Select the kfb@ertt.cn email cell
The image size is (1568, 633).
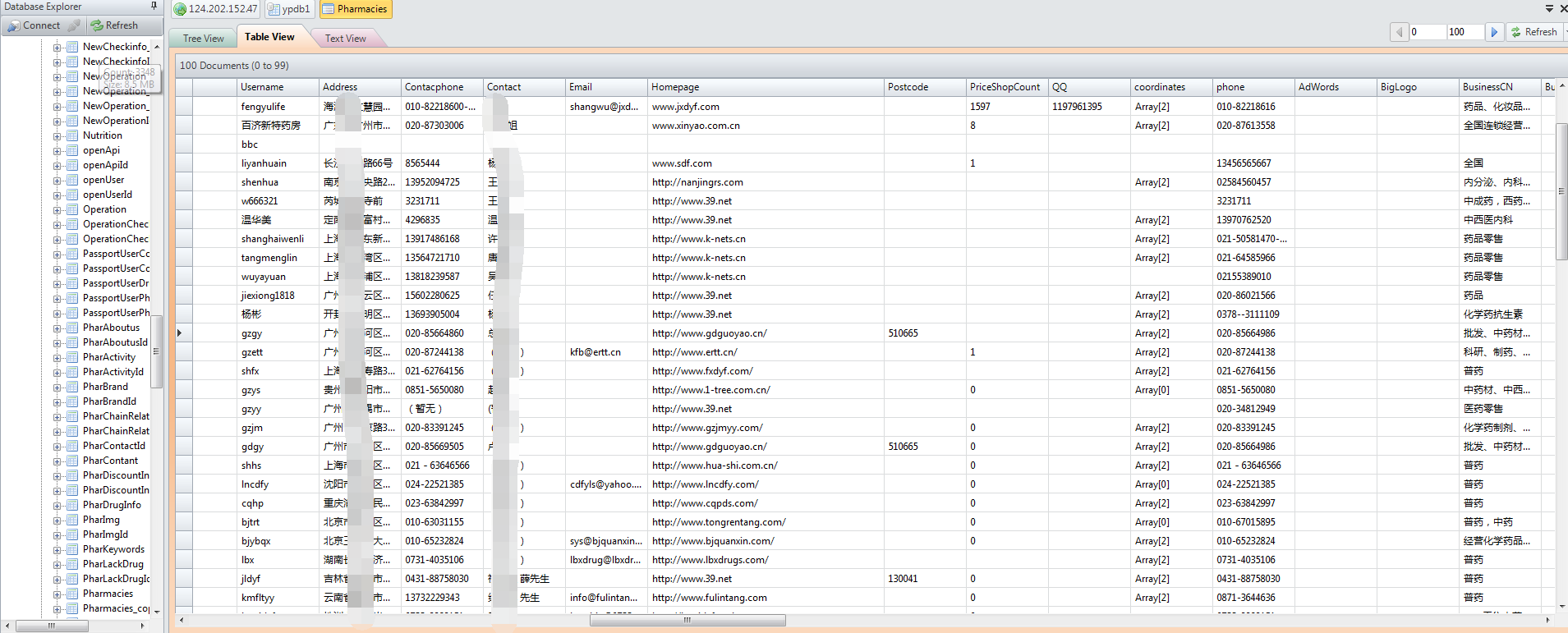point(606,352)
